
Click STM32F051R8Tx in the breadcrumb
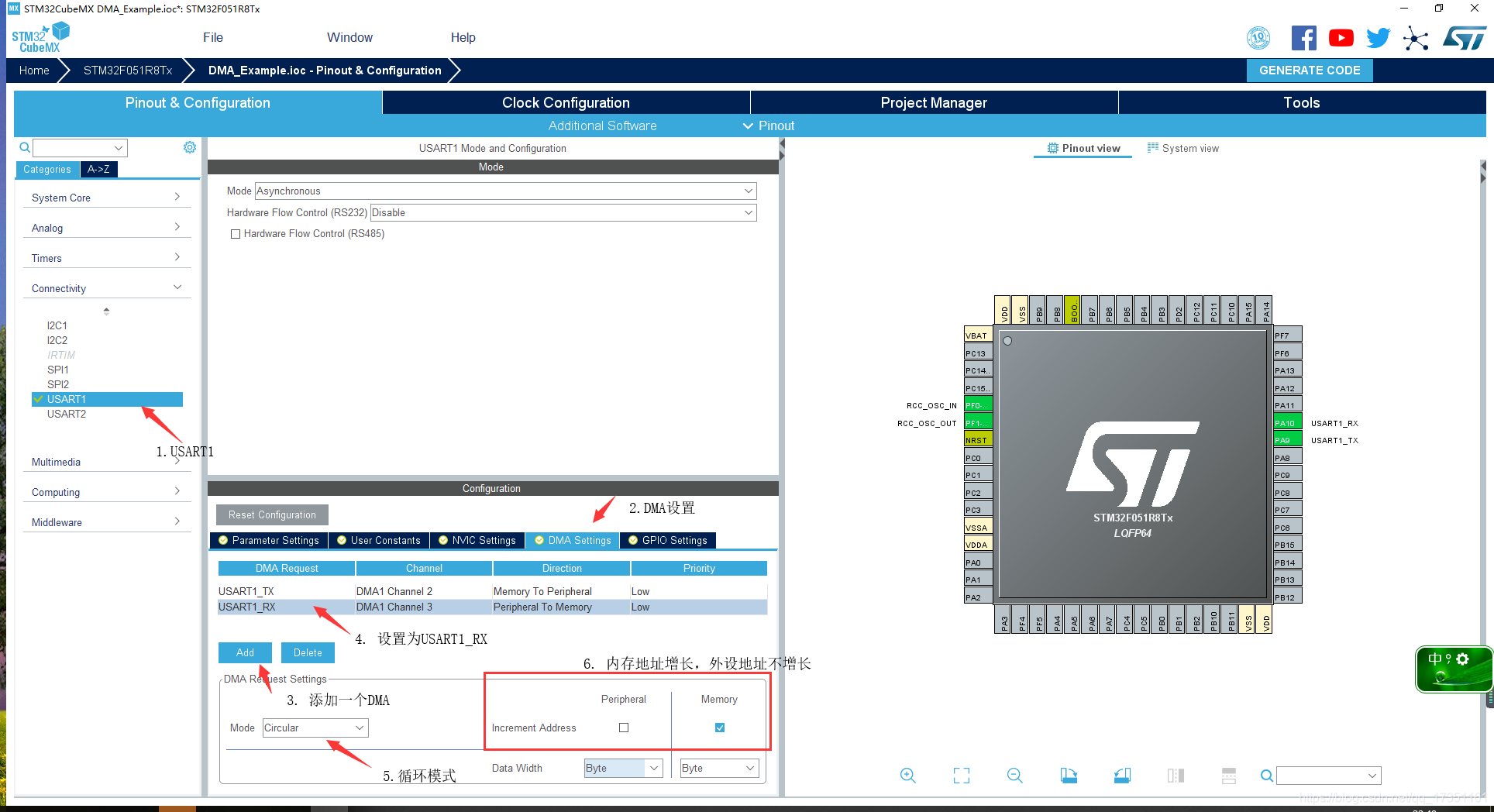point(128,70)
